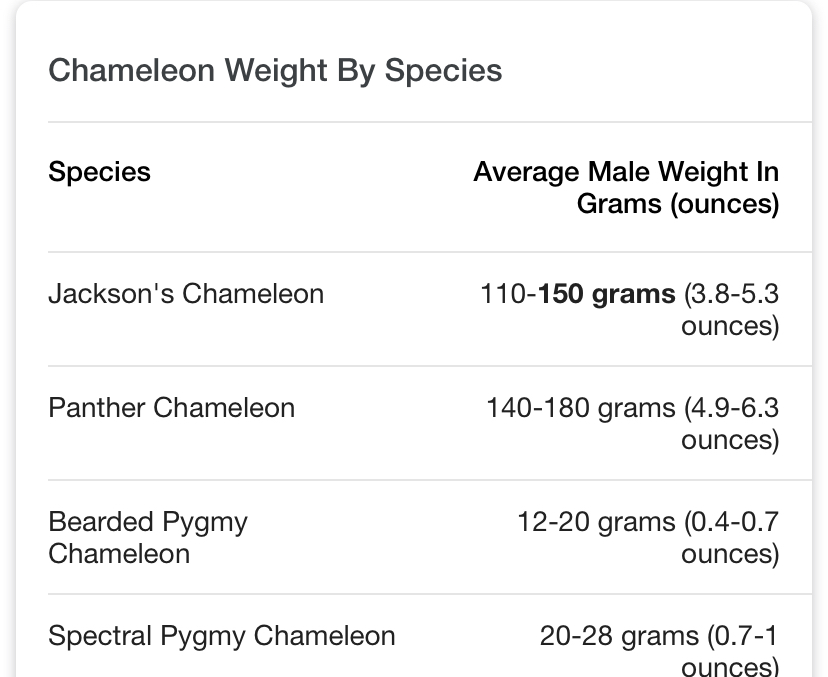Click the "140-180 grams" weight value
Screen dimensions: 828x677
[581, 408]
